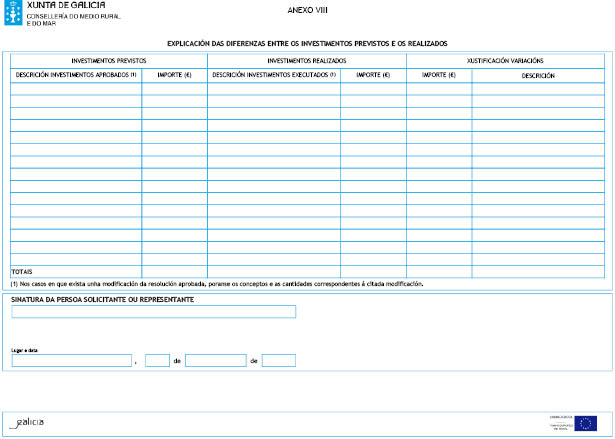The height and width of the screenshot is (439, 615).
Task: Click the day field after the comma
Action: [157, 361]
